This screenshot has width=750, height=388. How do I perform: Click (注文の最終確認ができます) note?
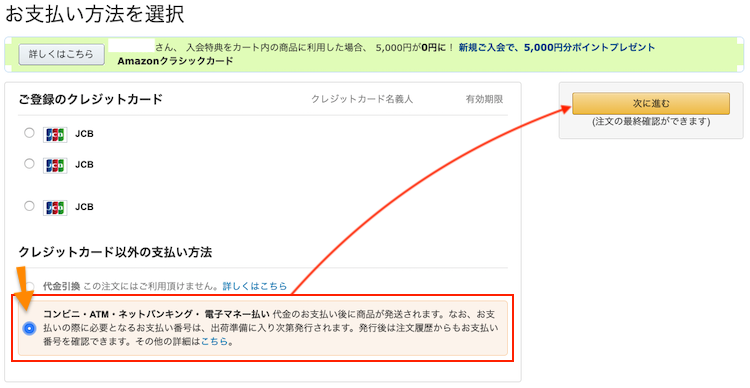pyautogui.click(x=651, y=122)
